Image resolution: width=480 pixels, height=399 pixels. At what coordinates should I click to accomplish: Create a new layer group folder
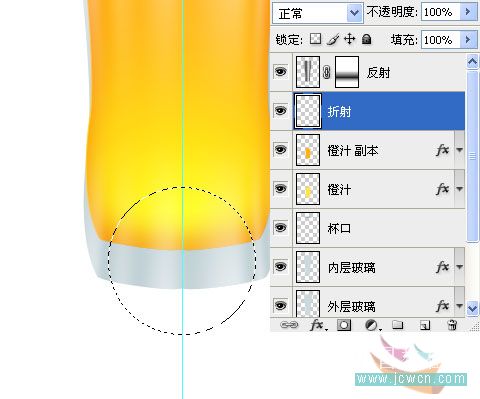coord(398,325)
